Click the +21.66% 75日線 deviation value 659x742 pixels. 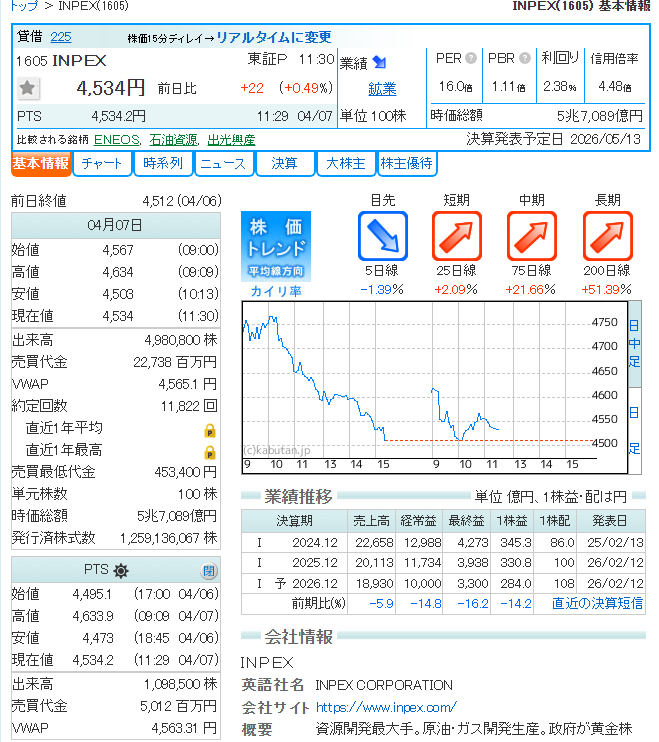[530, 290]
